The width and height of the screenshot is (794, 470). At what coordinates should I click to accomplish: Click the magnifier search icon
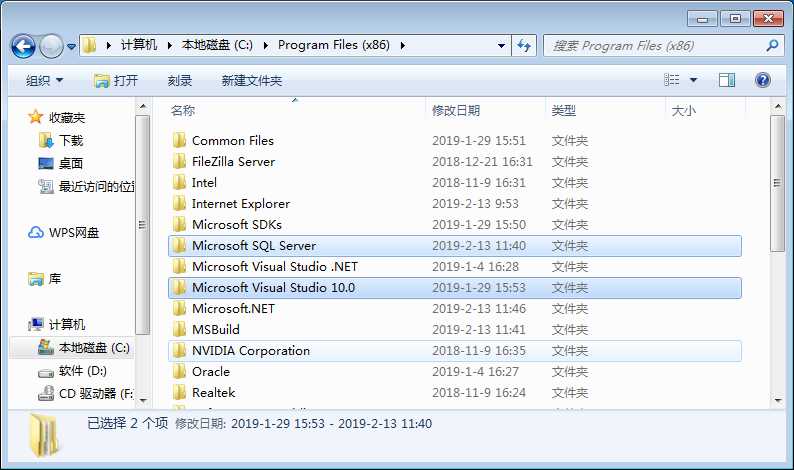772,46
